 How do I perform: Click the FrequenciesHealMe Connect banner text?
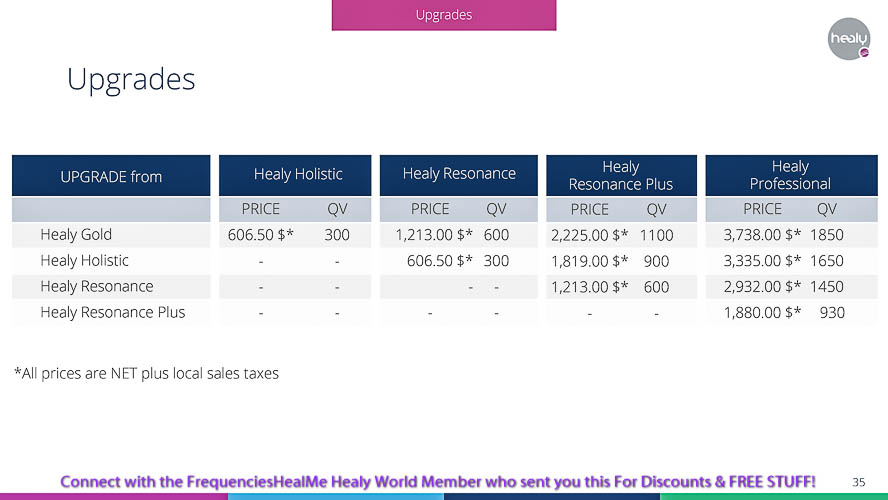coord(438,482)
